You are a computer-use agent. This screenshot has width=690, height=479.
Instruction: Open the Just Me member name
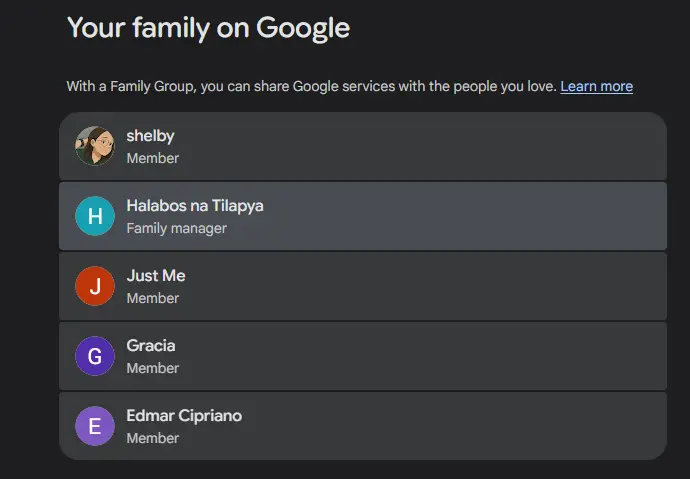click(x=156, y=276)
